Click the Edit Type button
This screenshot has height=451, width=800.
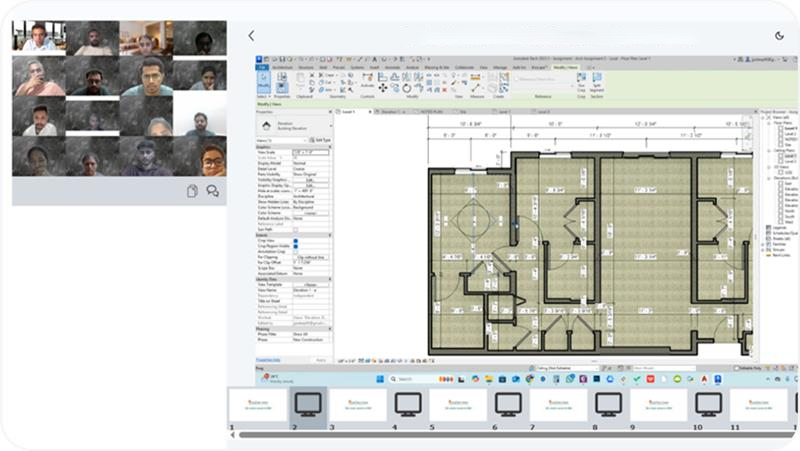click(320, 140)
